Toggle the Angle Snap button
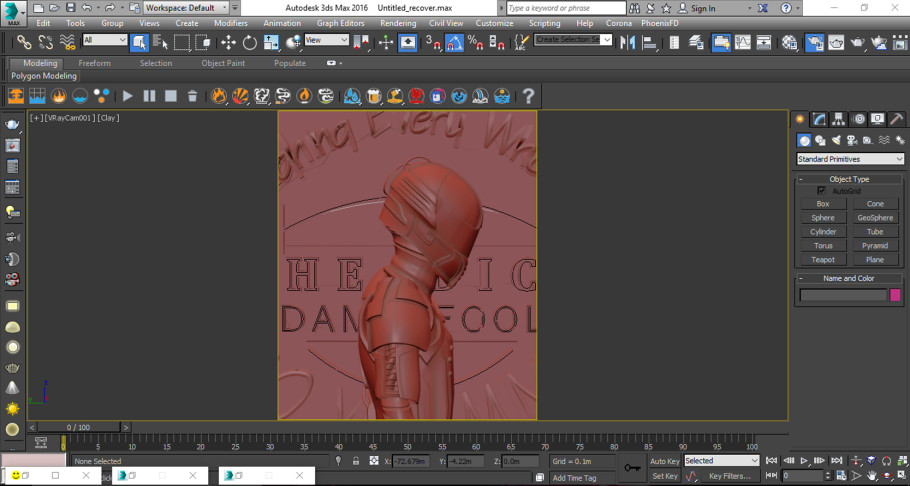Viewport: 910px width, 486px height. 454,42
